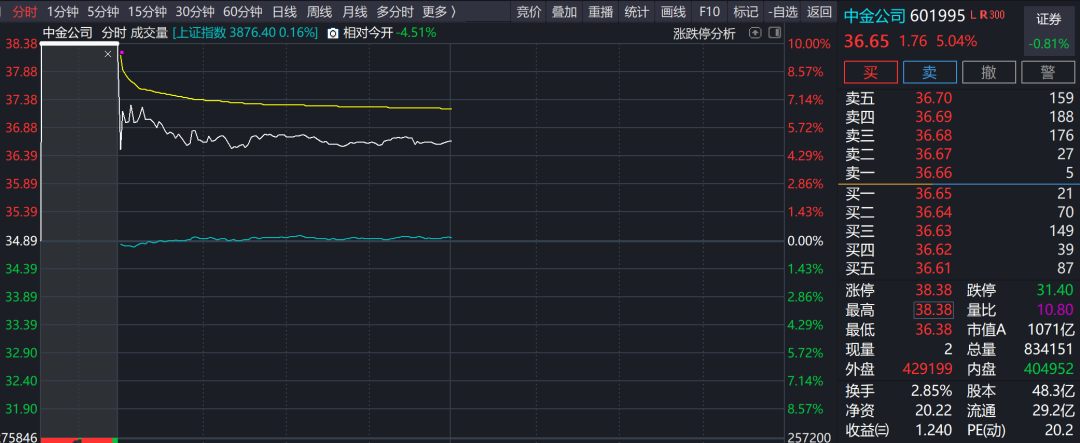Image resolution: width=1080 pixels, height=443 pixels.
Task: Open the 证券 sector box
Action: tap(1048, 32)
